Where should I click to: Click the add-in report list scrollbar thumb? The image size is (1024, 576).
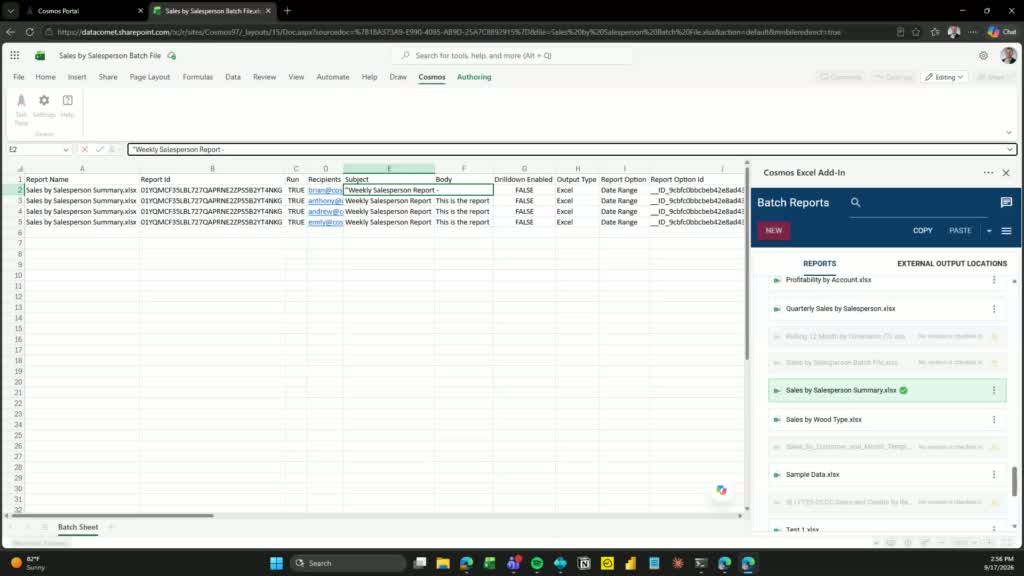coord(1014,482)
